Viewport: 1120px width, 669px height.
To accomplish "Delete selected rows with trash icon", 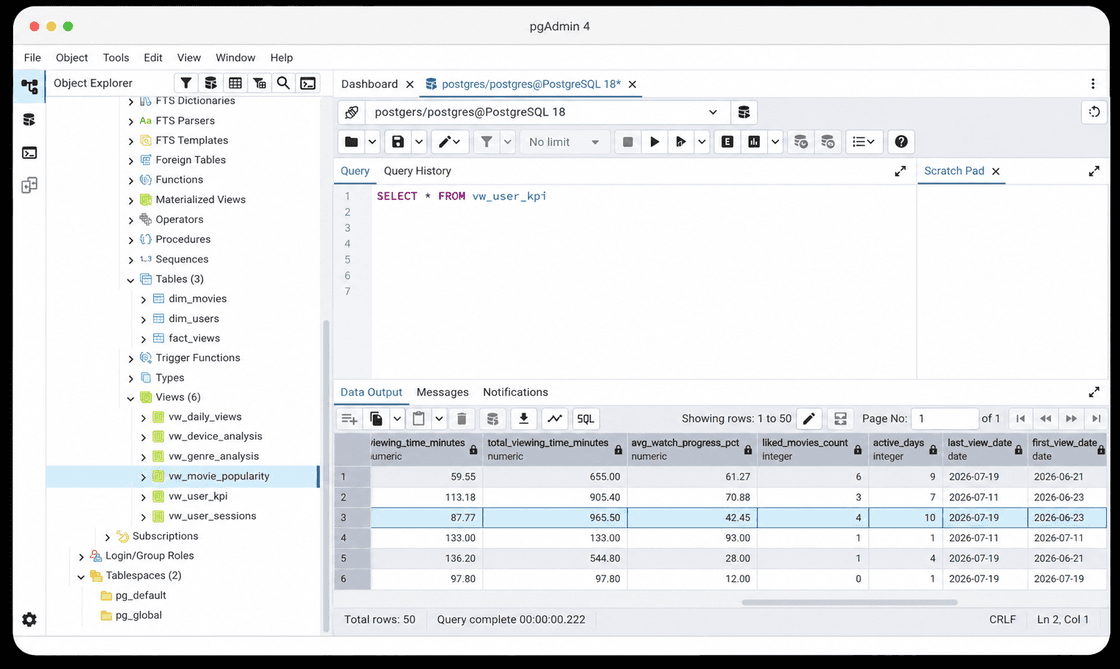I will (x=461, y=418).
